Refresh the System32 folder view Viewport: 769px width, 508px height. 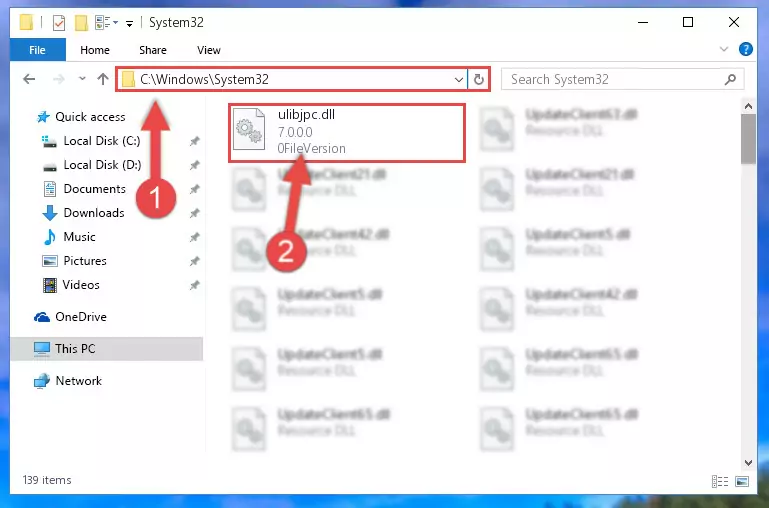coord(479,79)
